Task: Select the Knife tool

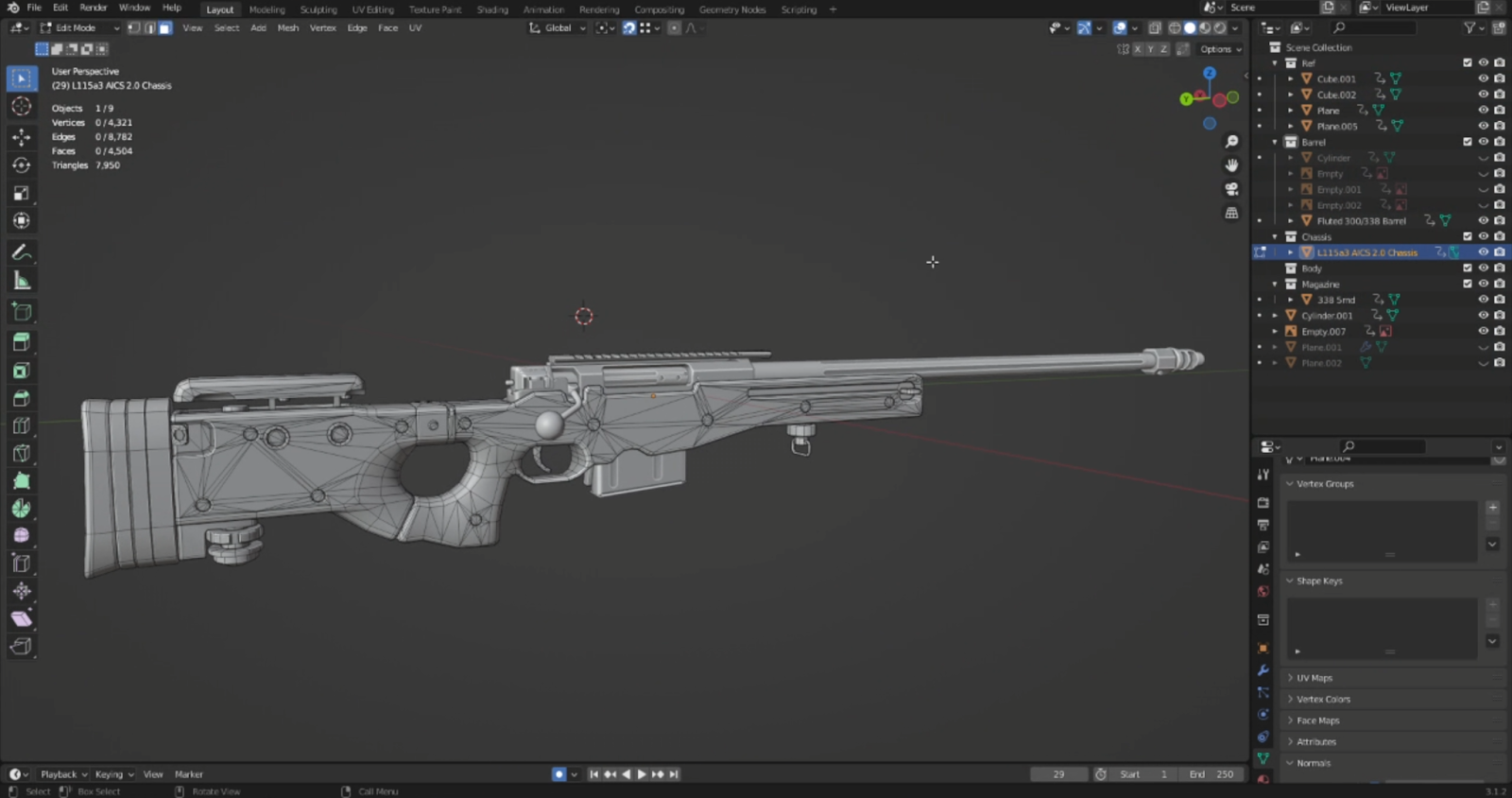Action: pos(22,453)
